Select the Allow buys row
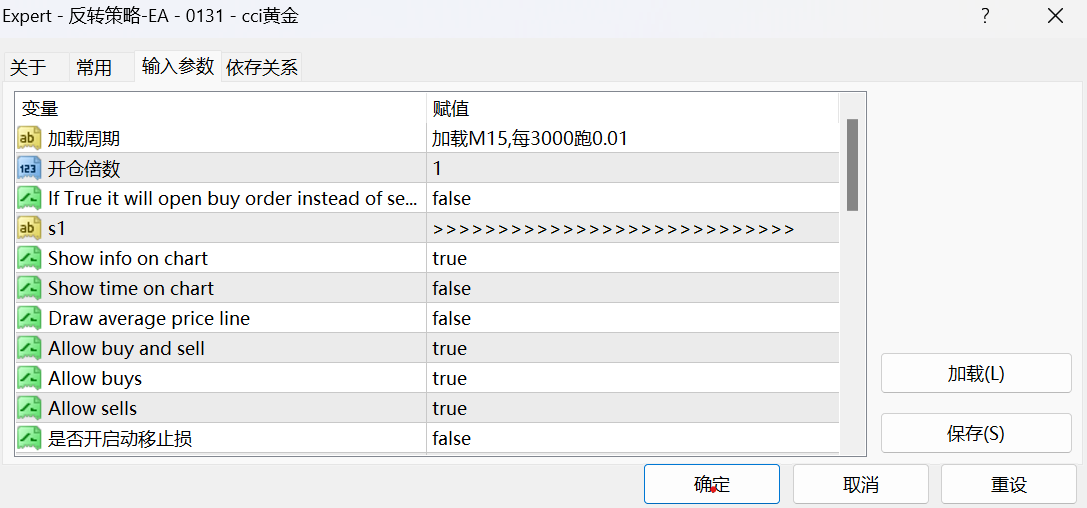 coord(427,378)
